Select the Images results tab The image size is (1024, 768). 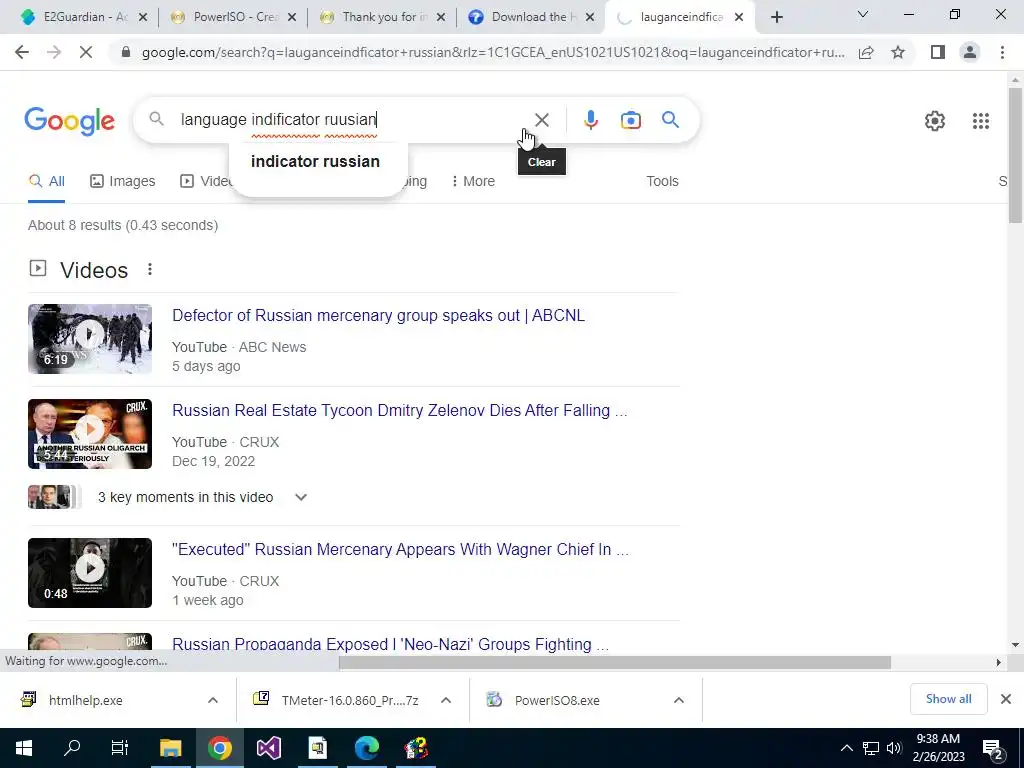point(123,182)
